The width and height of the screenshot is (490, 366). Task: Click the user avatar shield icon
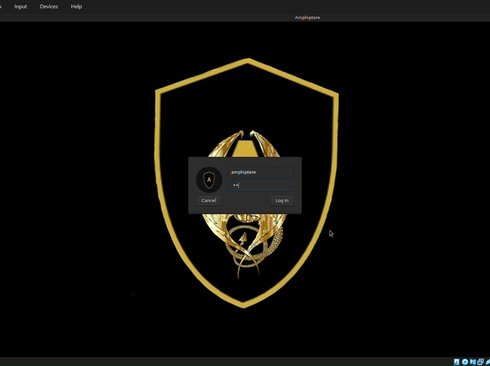pyautogui.click(x=209, y=180)
